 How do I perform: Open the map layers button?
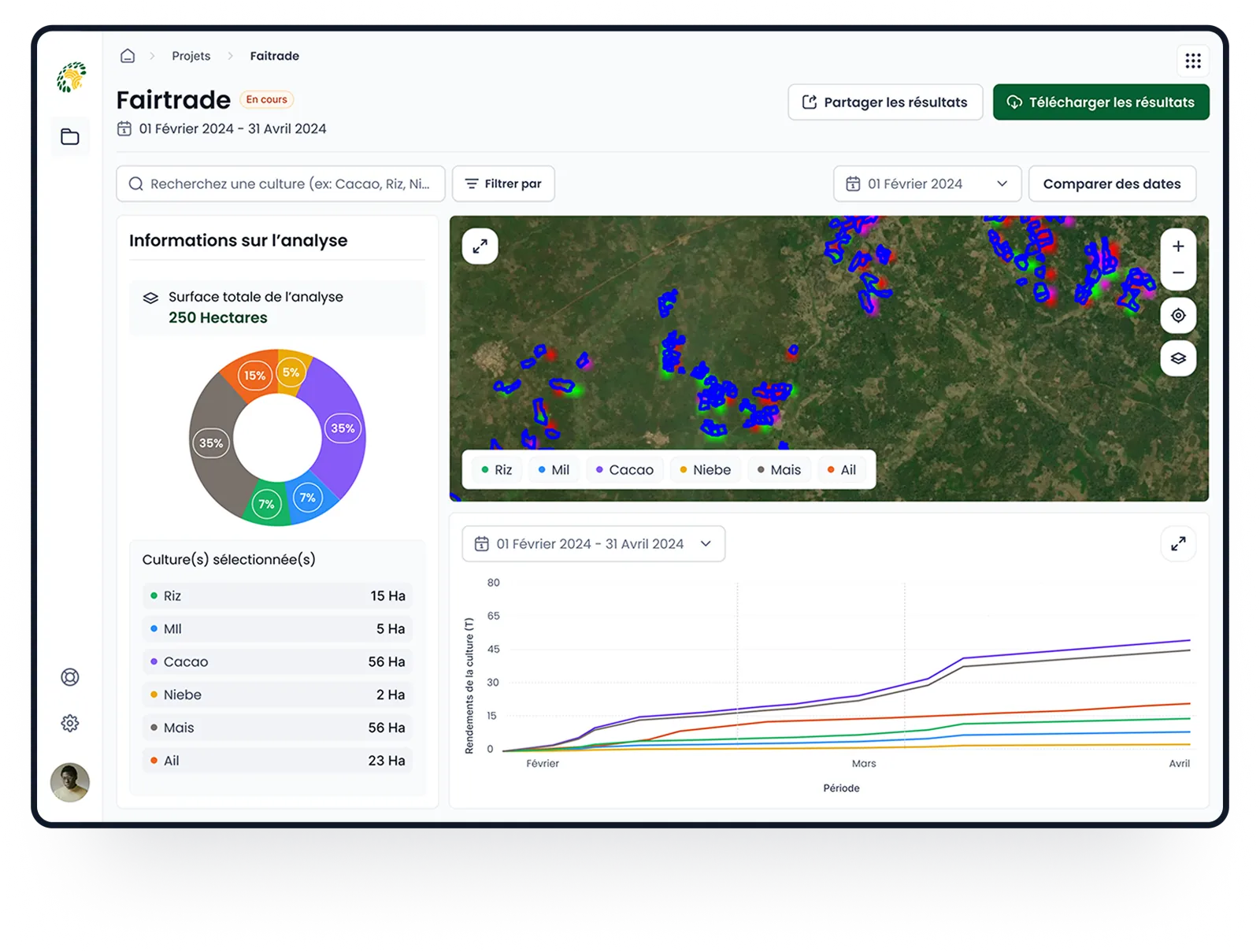[x=1178, y=358]
